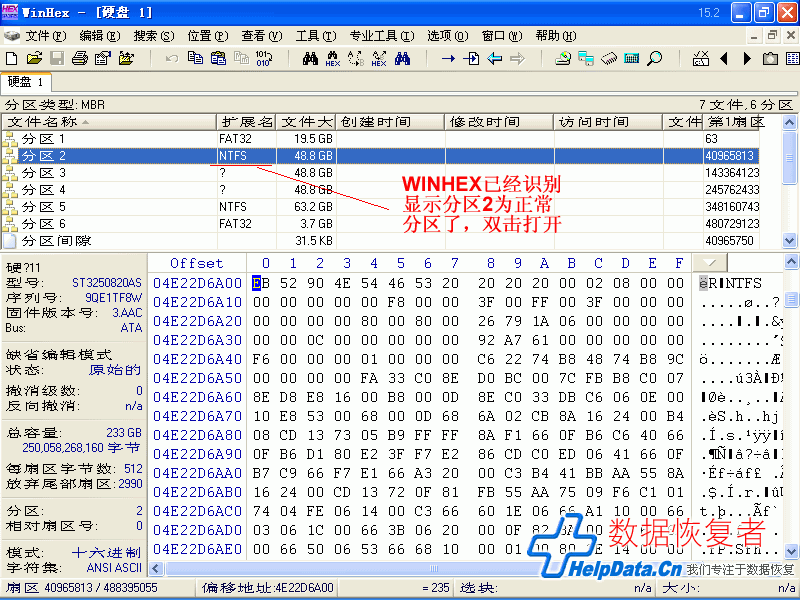800x600 pixels.
Task: Click the partition list scroll-up arrow
Action: (x=789, y=122)
